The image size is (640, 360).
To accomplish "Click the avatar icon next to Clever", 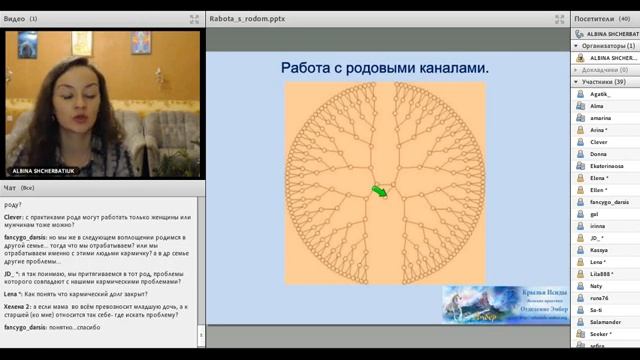I will pyautogui.click(x=580, y=142).
